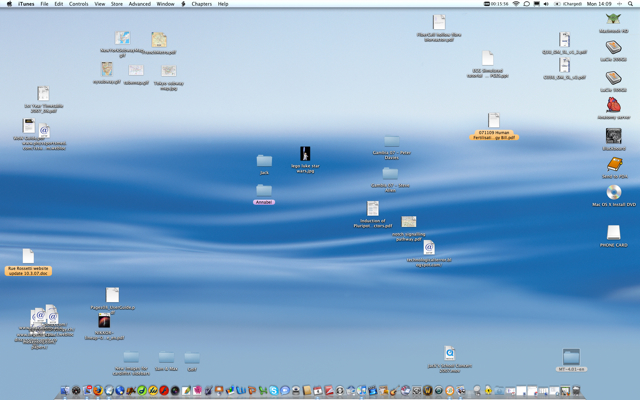Open iChat from the Dock

(x=285, y=391)
